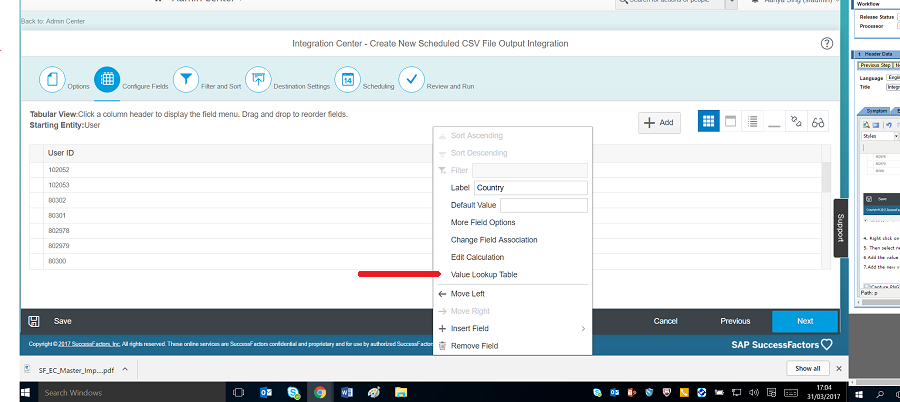Click Show all downloads button
The height and width of the screenshot is (402, 900).
point(807,369)
